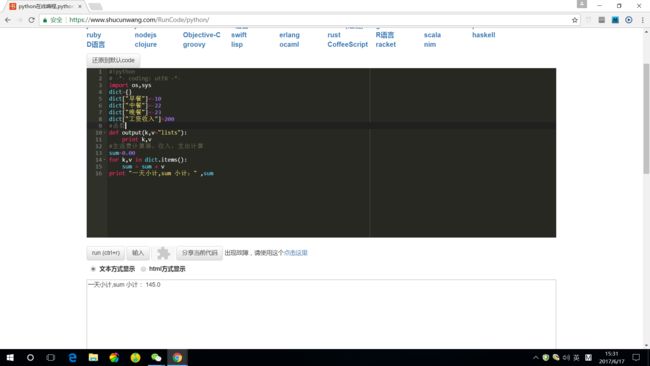The height and width of the screenshot is (366, 650).
Task: Switch to the python online programming tab
Action: click(45, 6)
